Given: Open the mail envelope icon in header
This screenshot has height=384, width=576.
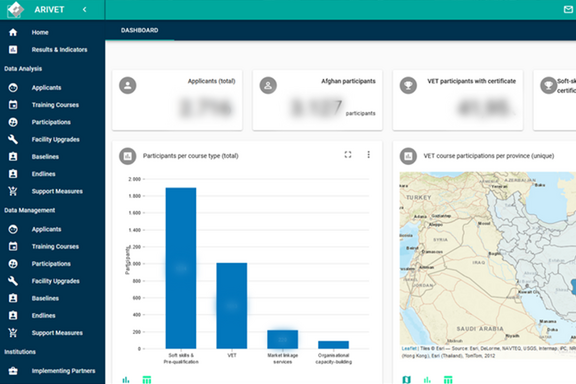Looking at the screenshot, I should point(568,10).
